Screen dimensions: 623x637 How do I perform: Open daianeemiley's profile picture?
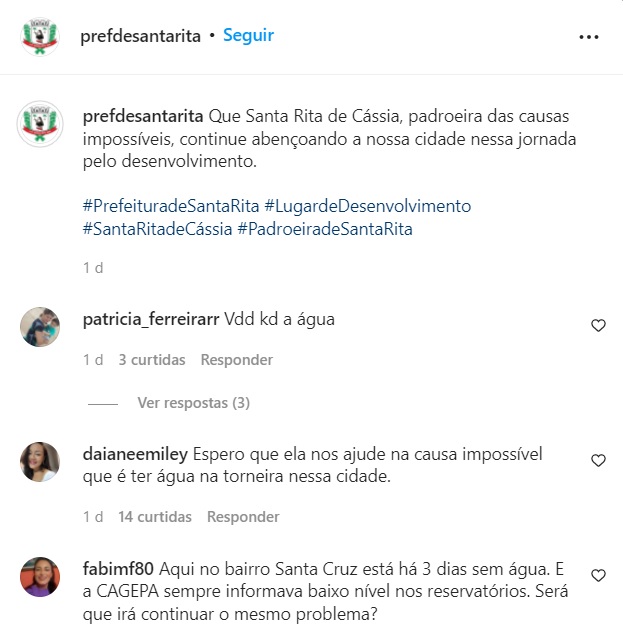tap(40, 462)
